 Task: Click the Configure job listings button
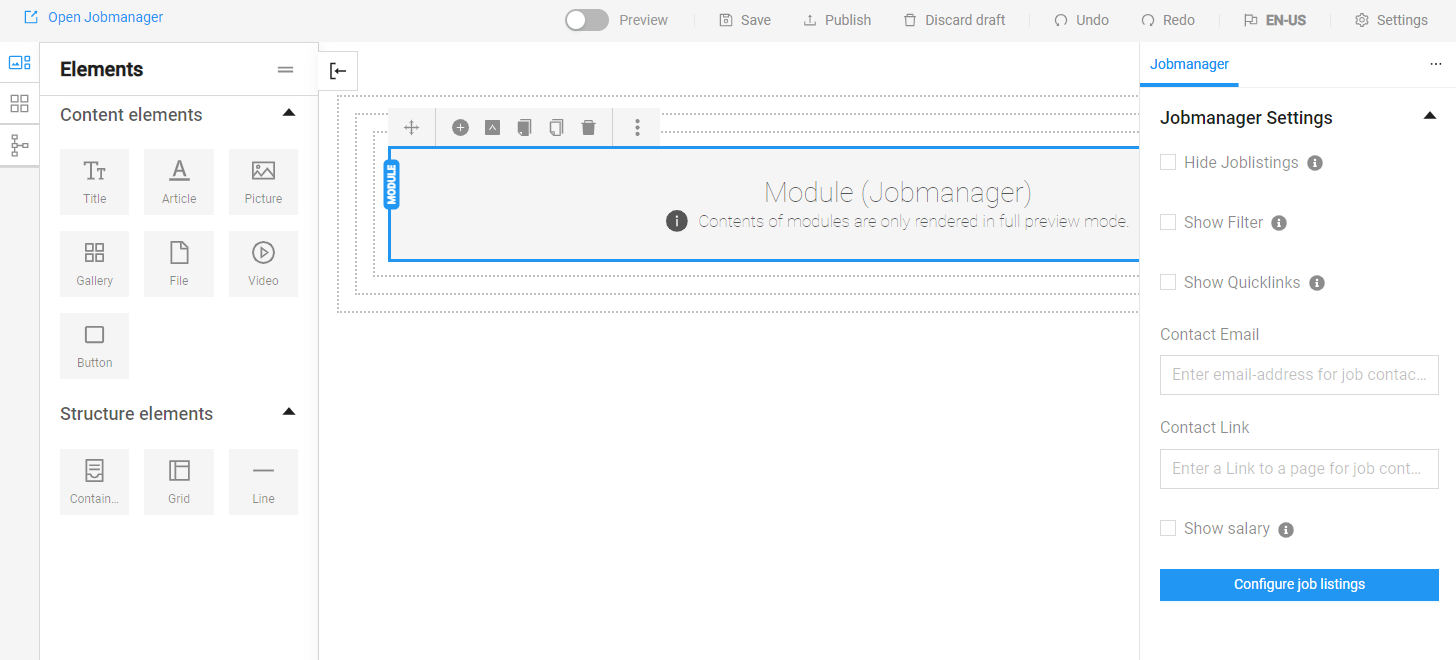(x=1299, y=585)
